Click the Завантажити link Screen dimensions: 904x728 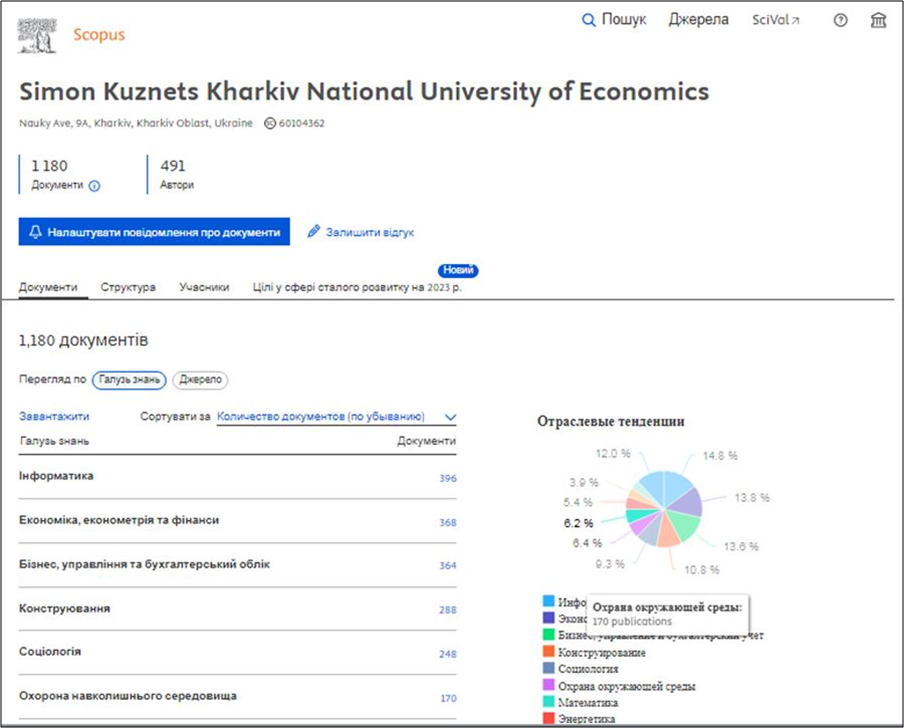click(54, 417)
